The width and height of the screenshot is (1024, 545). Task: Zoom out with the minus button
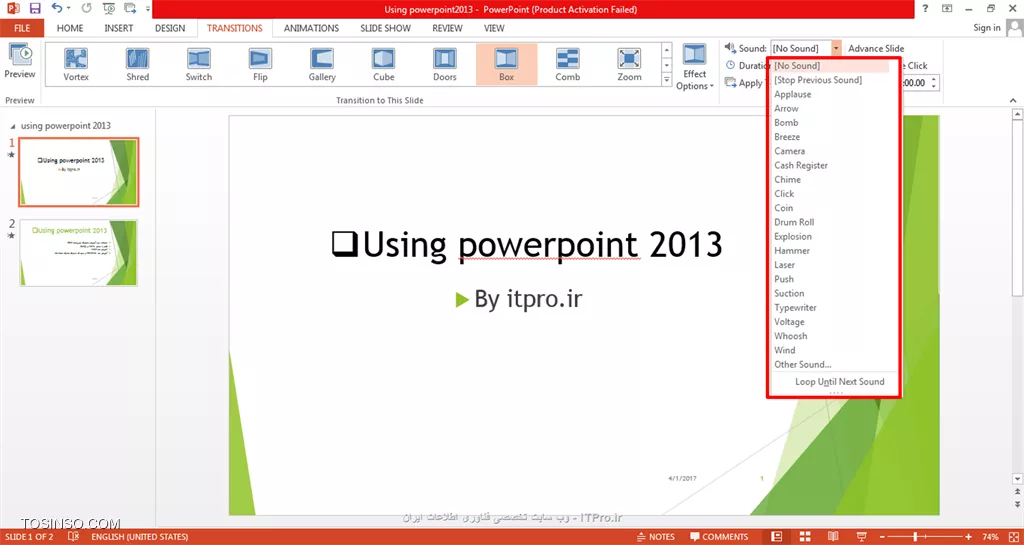click(x=884, y=537)
